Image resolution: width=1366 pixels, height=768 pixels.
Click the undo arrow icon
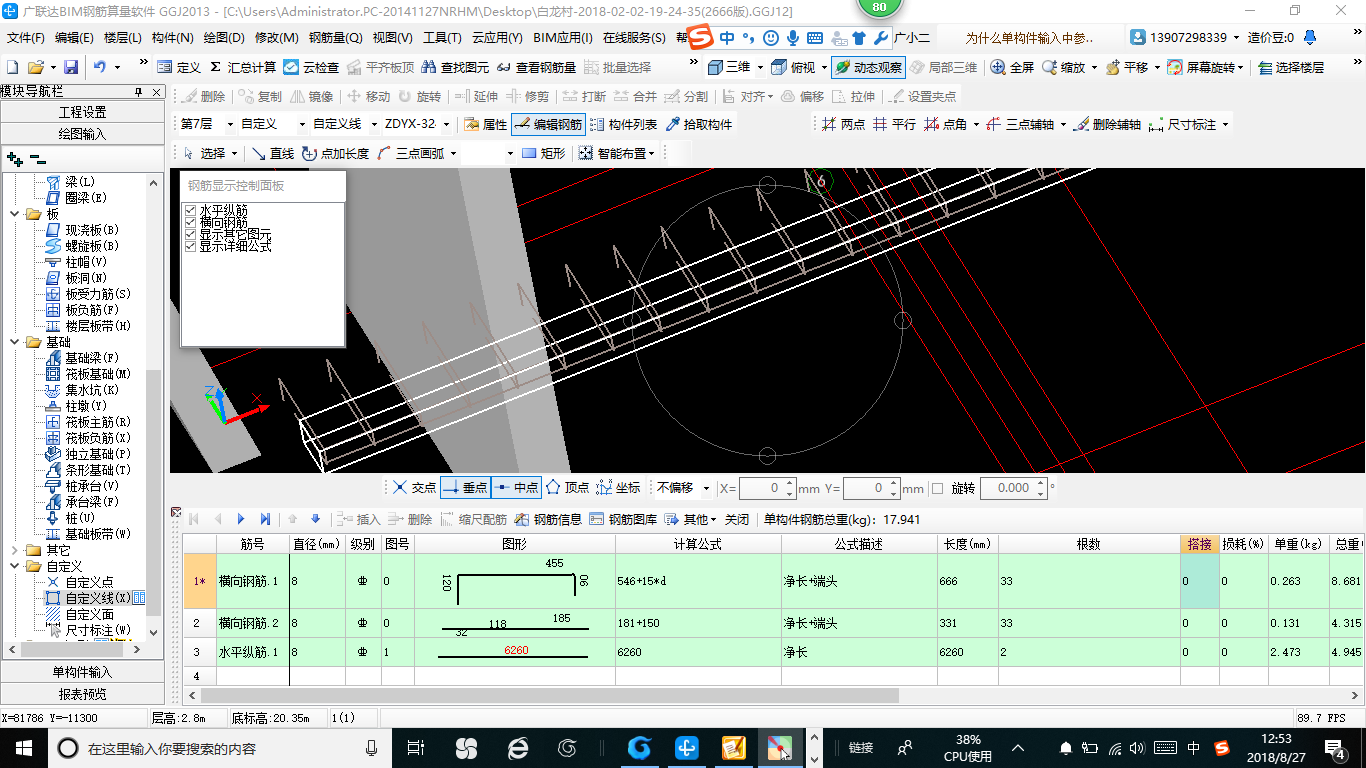click(x=100, y=67)
